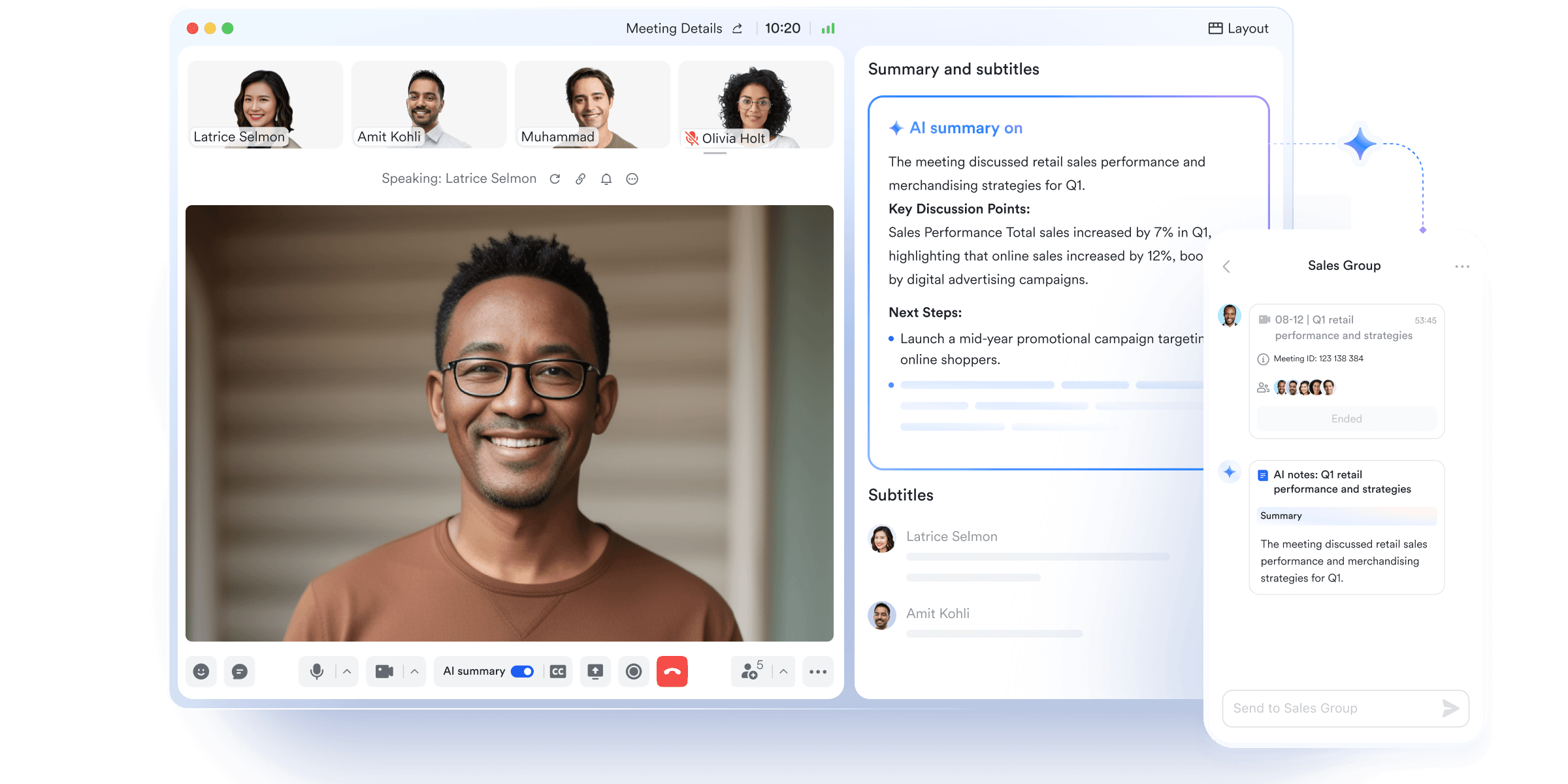Click the Meeting ID info icon
The width and height of the screenshot is (1568, 784).
pos(1263,359)
